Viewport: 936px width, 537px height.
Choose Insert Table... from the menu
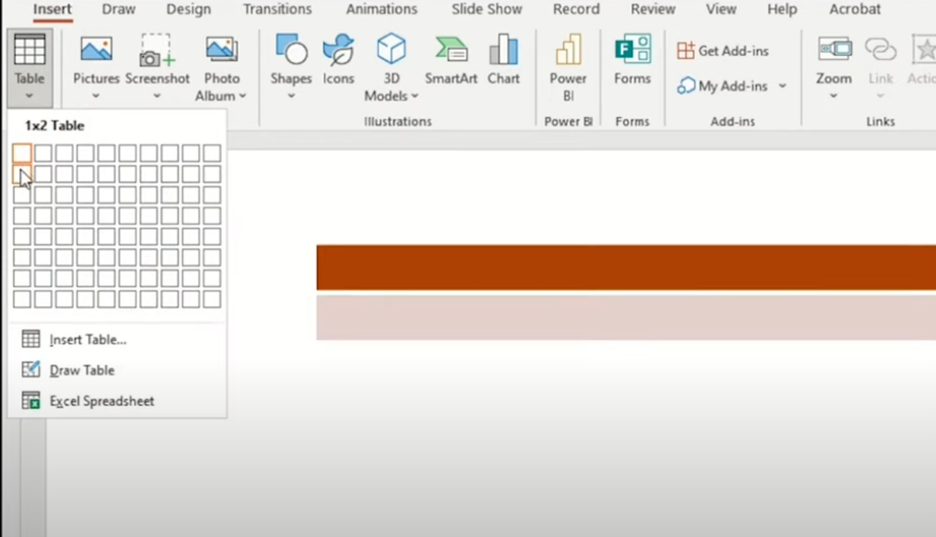(x=88, y=340)
